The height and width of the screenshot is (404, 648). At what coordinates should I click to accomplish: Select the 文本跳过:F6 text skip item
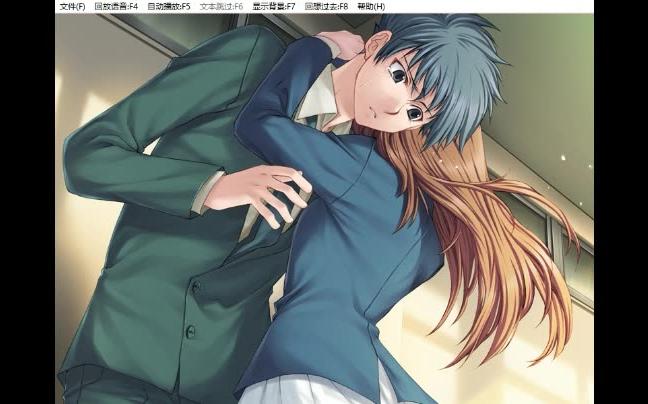[221, 6]
